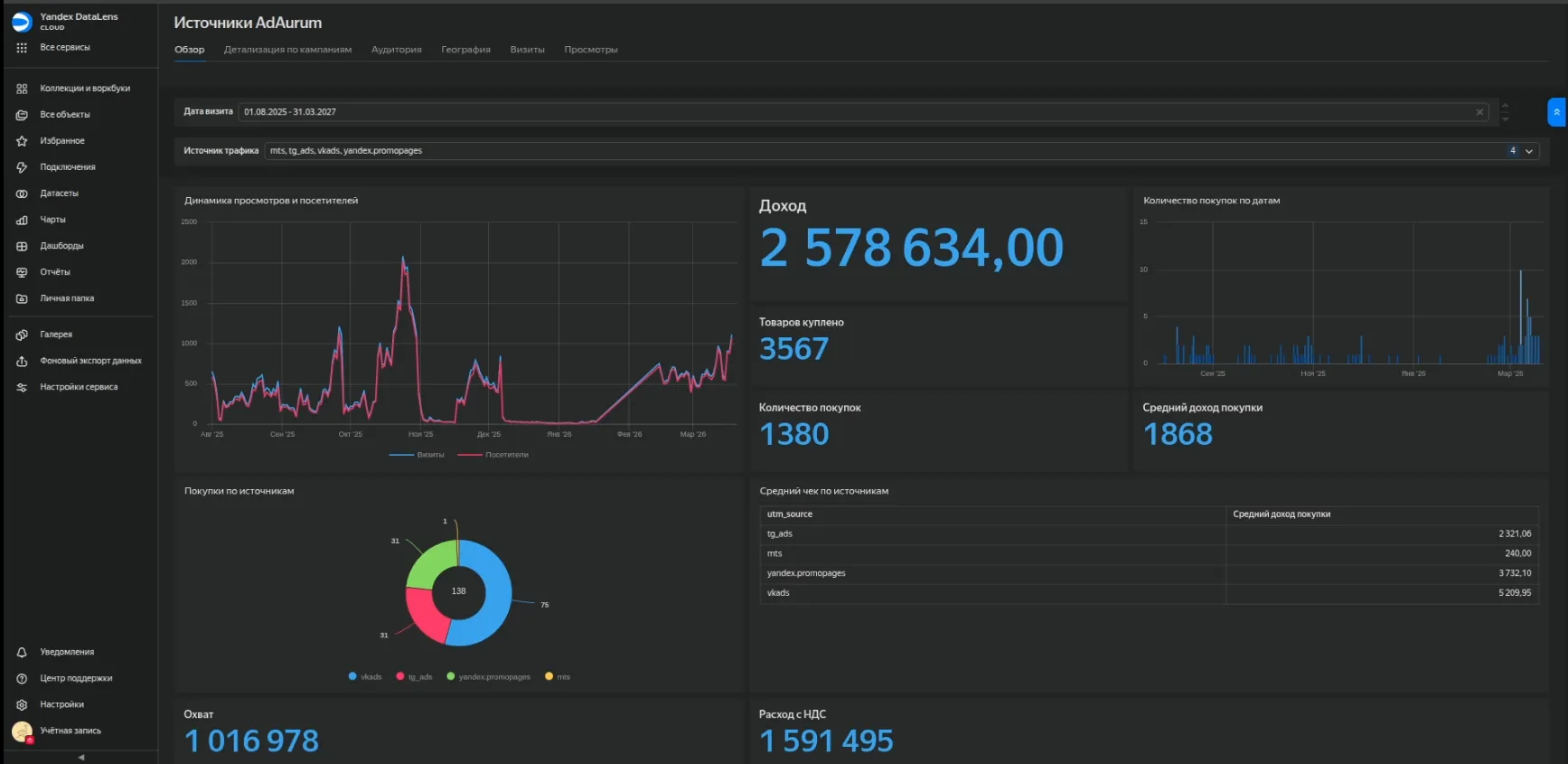1568x764 pixels.
Task: Click the Учётная запись avatar
Action: click(22, 731)
